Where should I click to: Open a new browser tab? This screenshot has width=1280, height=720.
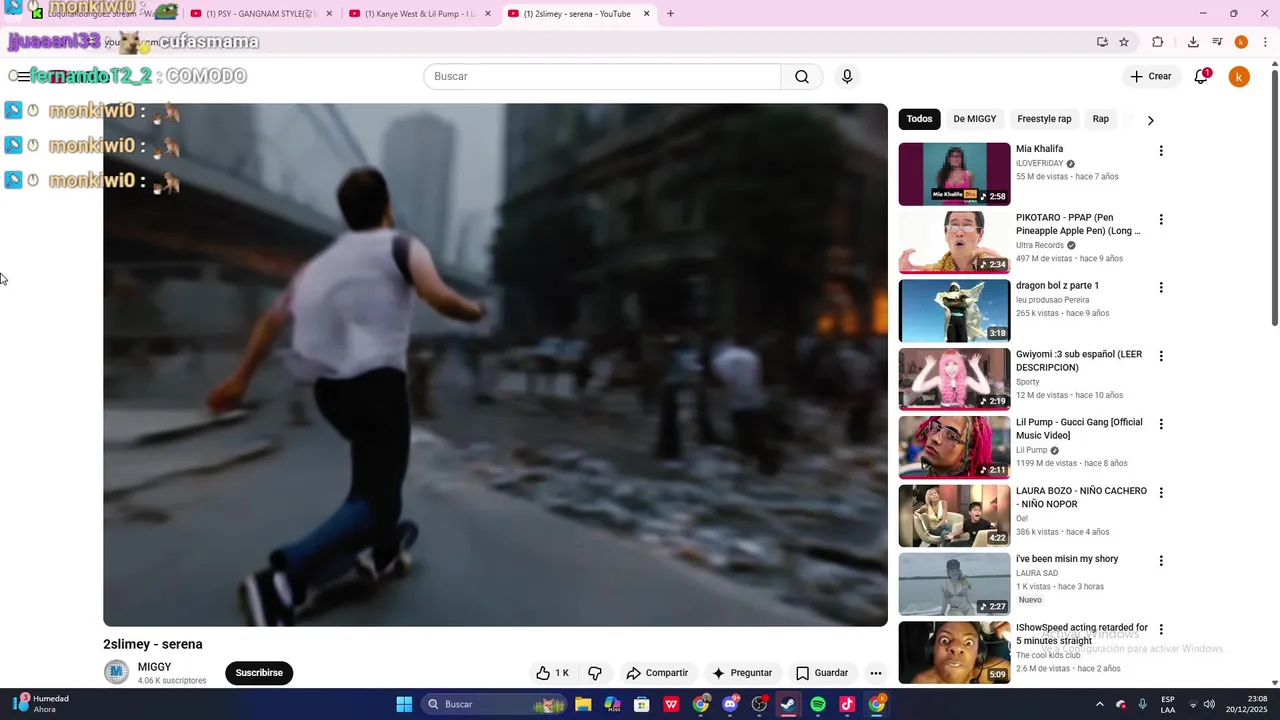click(x=670, y=14)
